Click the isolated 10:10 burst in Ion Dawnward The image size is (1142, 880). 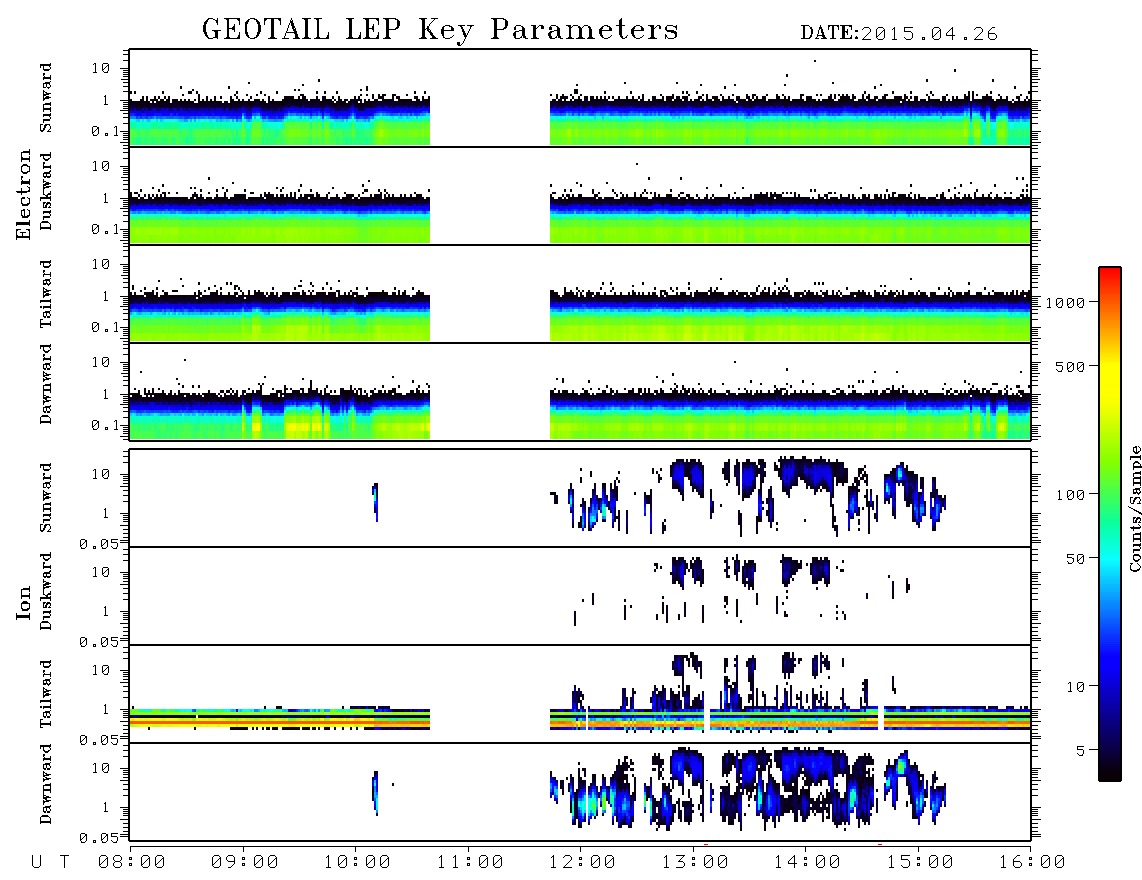(375, 793)
